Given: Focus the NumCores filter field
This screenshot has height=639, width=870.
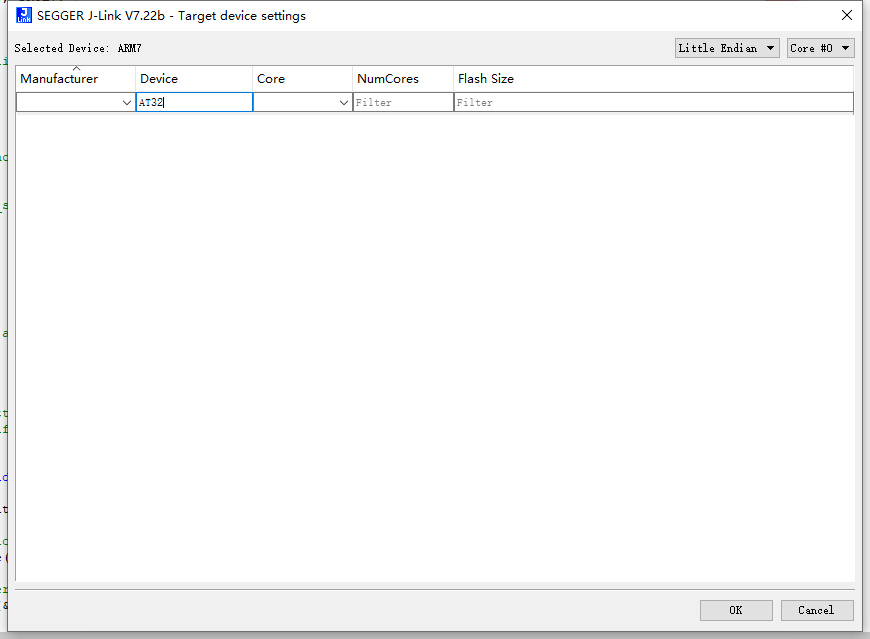Looking at the screenshot, I should click(x=403, y=102).
